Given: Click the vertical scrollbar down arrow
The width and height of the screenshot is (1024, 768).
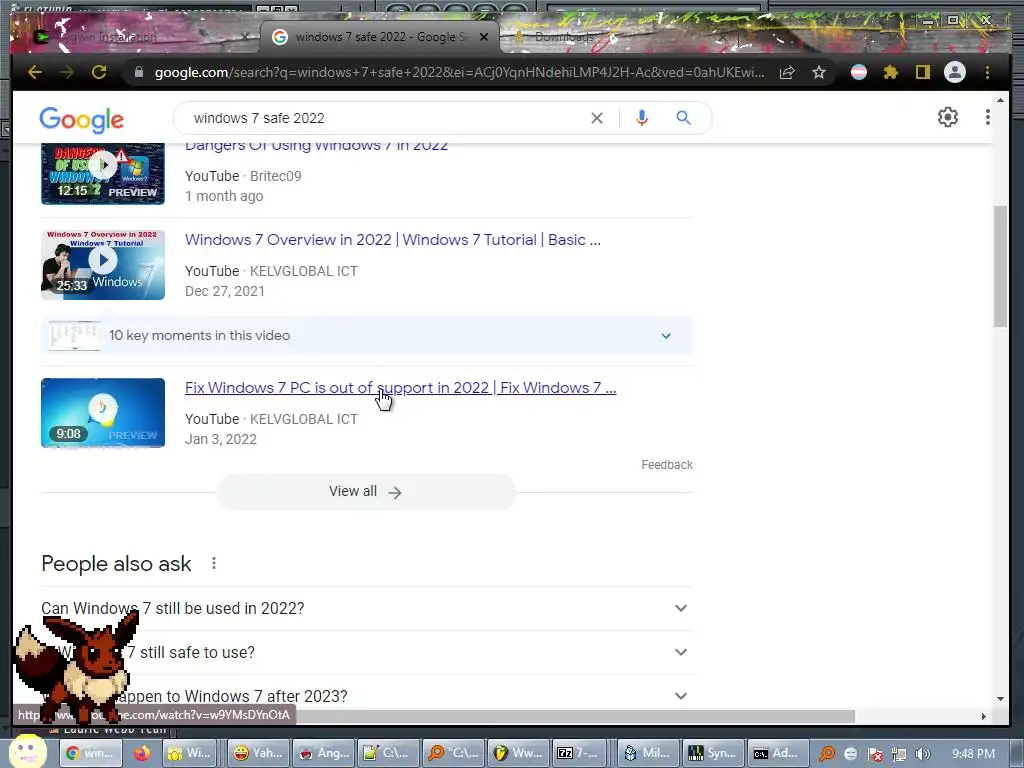Looking at the screenshot, I should click(x=1000, y=699).
